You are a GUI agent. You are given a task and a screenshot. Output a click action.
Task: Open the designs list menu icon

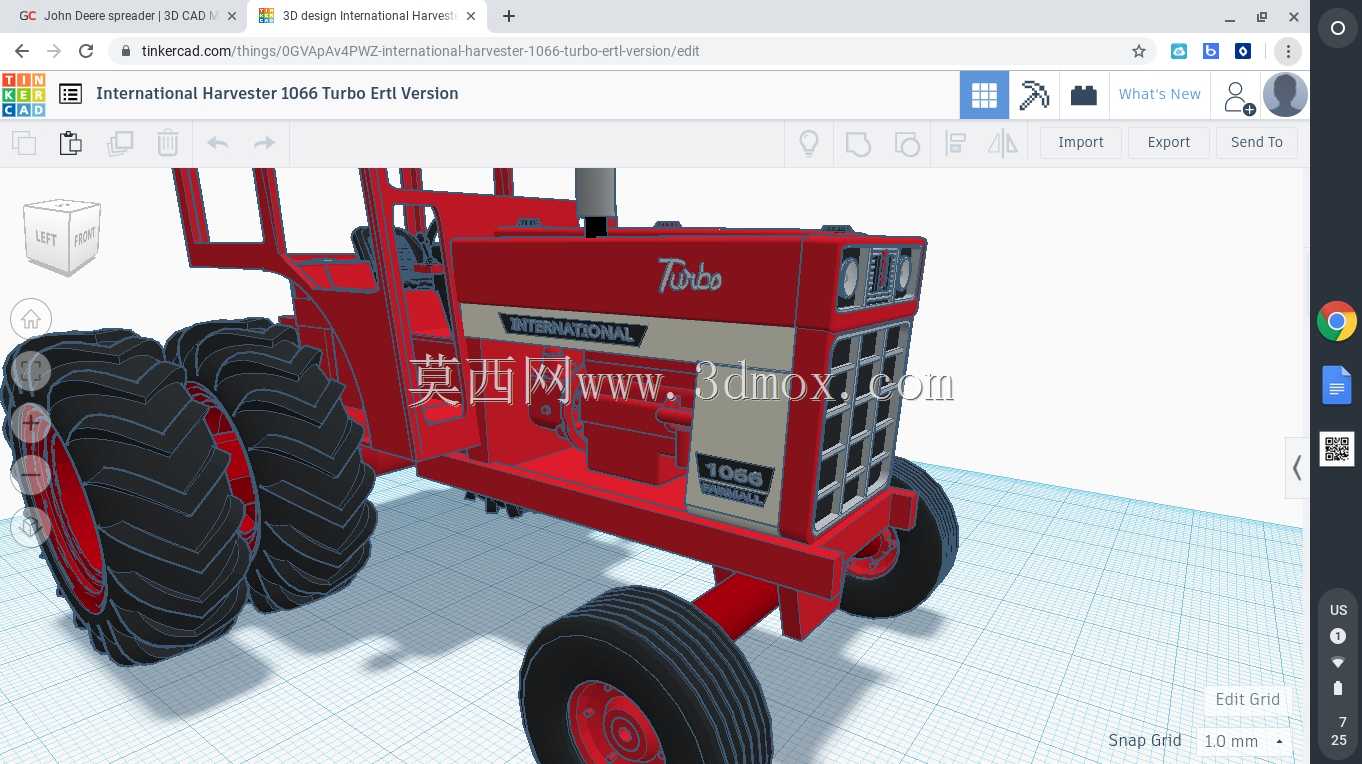coord(70,94)
